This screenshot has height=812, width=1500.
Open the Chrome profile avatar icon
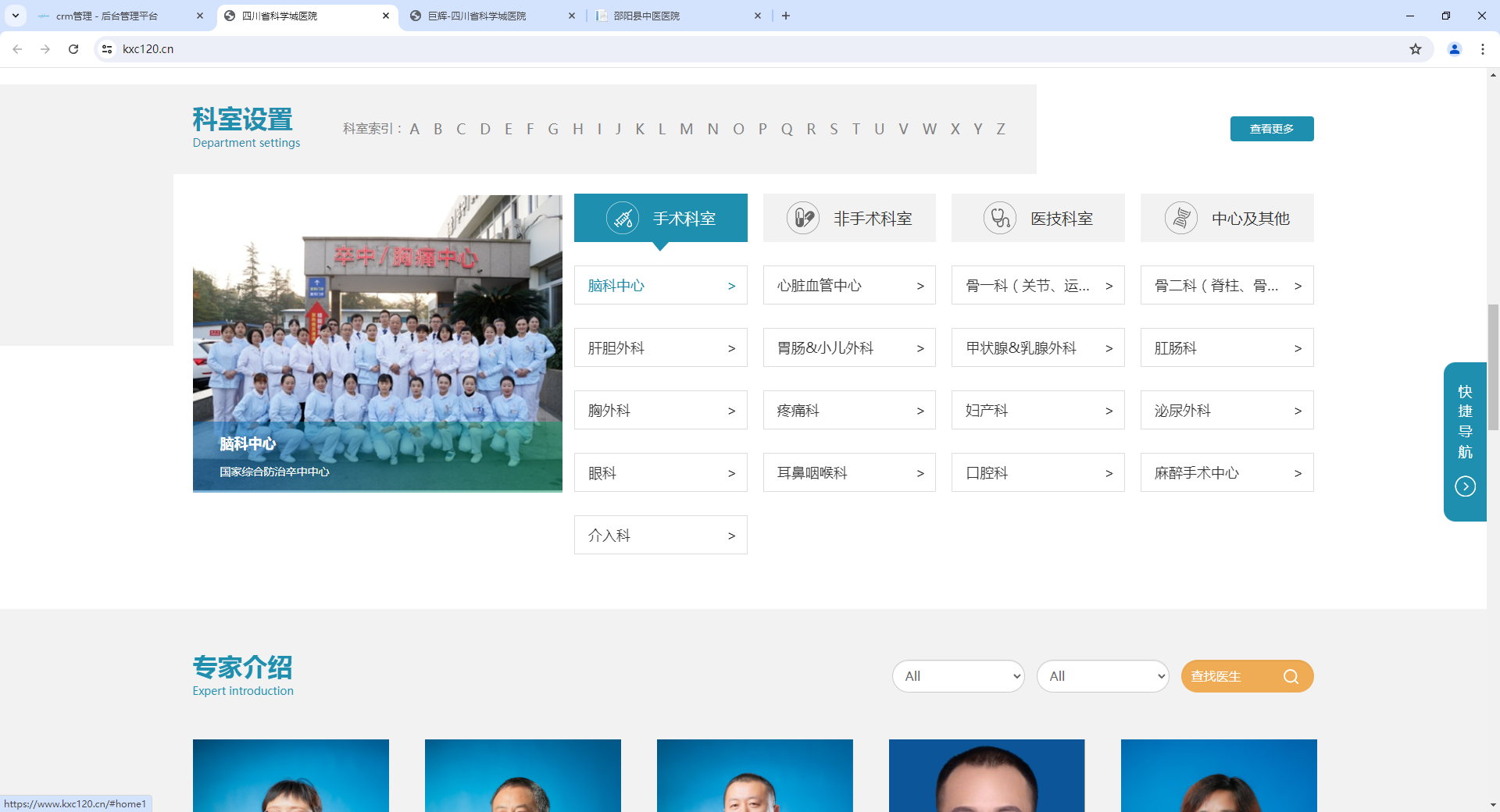tap(1455, 49)
